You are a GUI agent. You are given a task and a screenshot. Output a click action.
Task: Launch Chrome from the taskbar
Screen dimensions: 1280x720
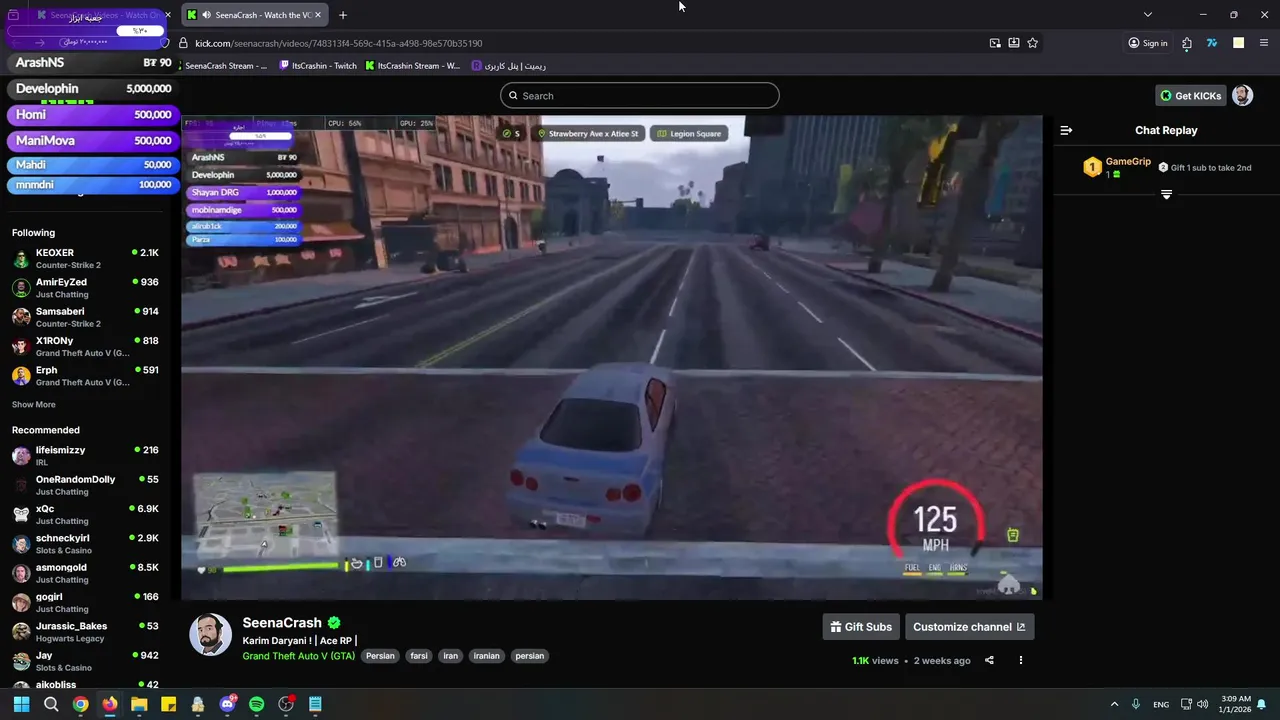(80, 704)
